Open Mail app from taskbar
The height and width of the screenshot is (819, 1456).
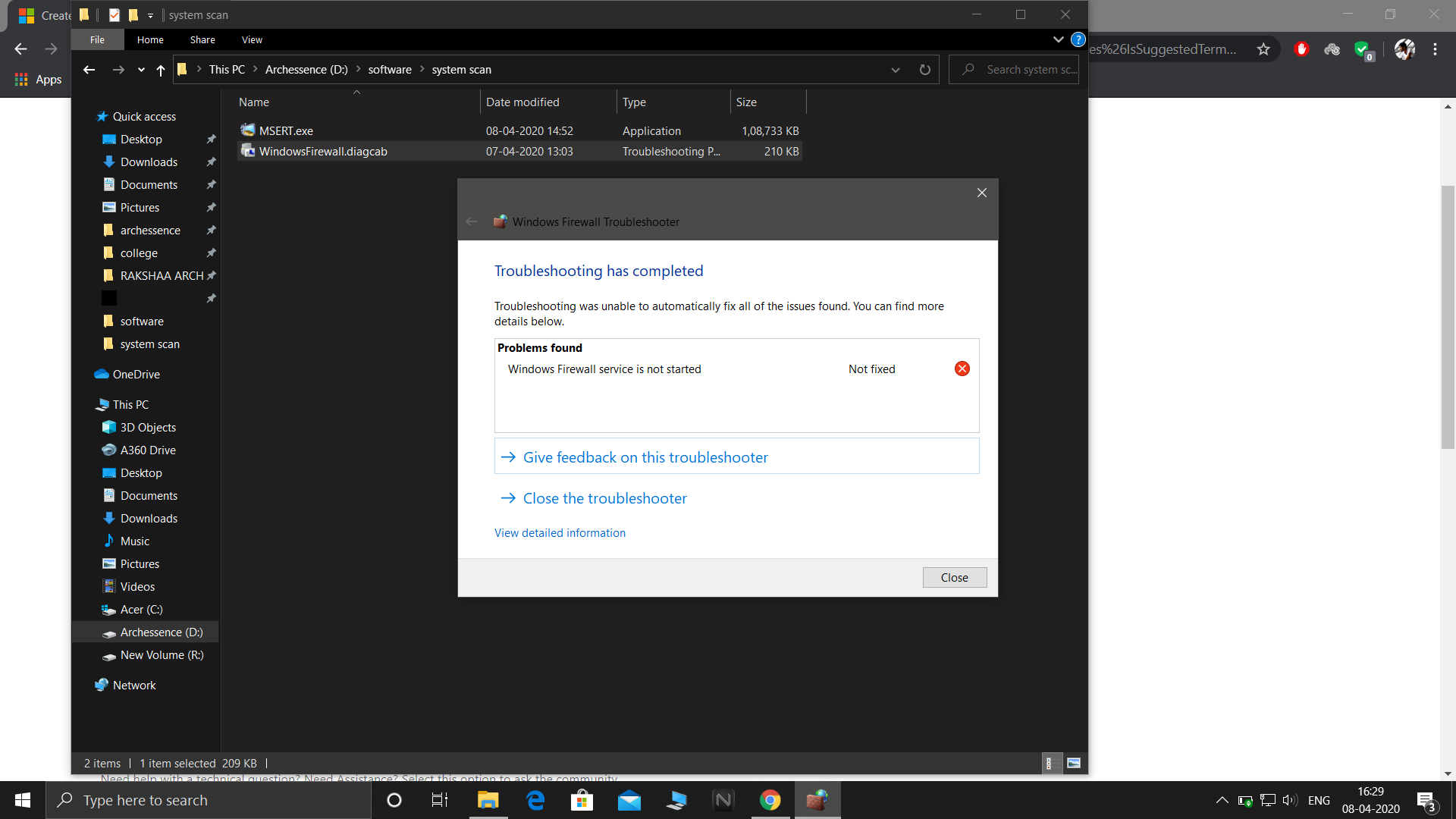[629, 800]
